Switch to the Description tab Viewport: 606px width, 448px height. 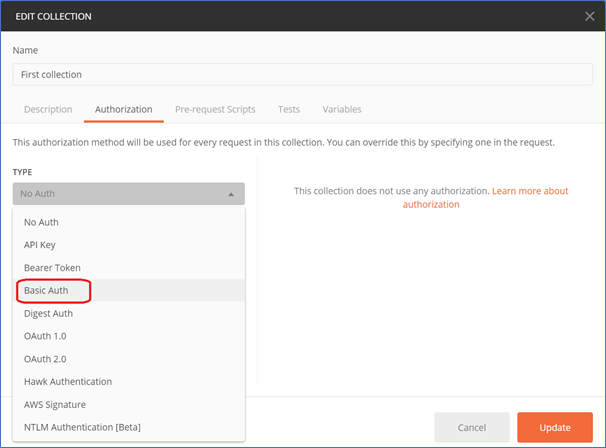[48, 109]
